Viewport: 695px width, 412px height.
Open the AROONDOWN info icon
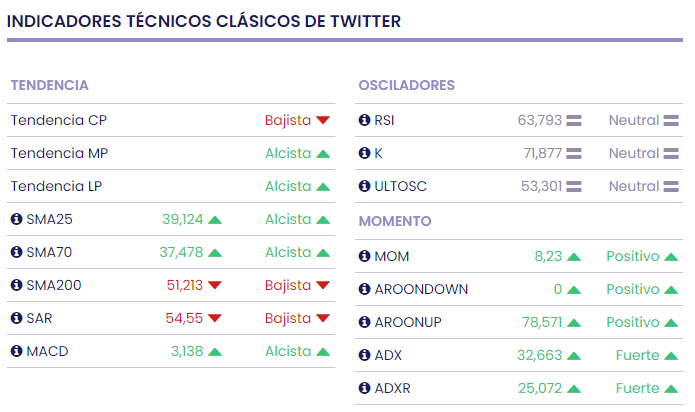tap(364, 289)
